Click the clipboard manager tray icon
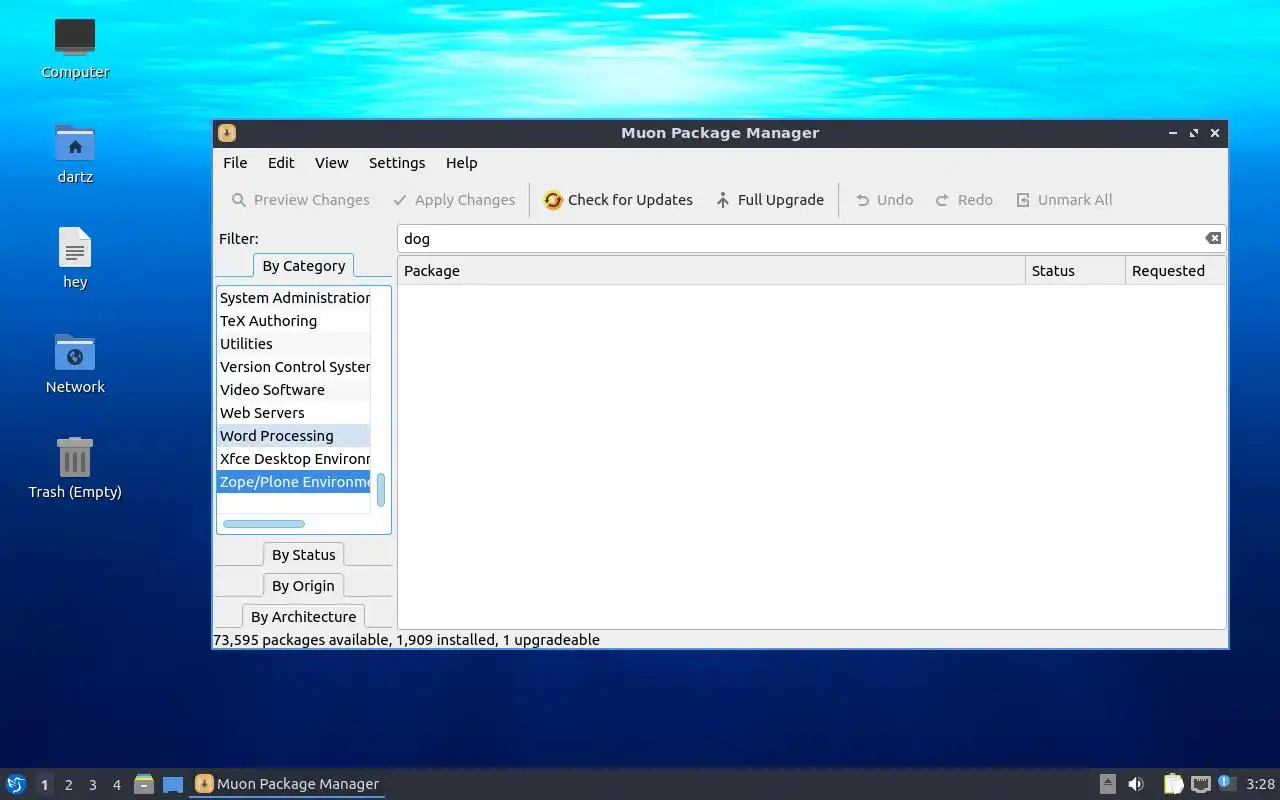This screenshot has width=1280, height=800. pyautogui.click(x=1173, y=784)
